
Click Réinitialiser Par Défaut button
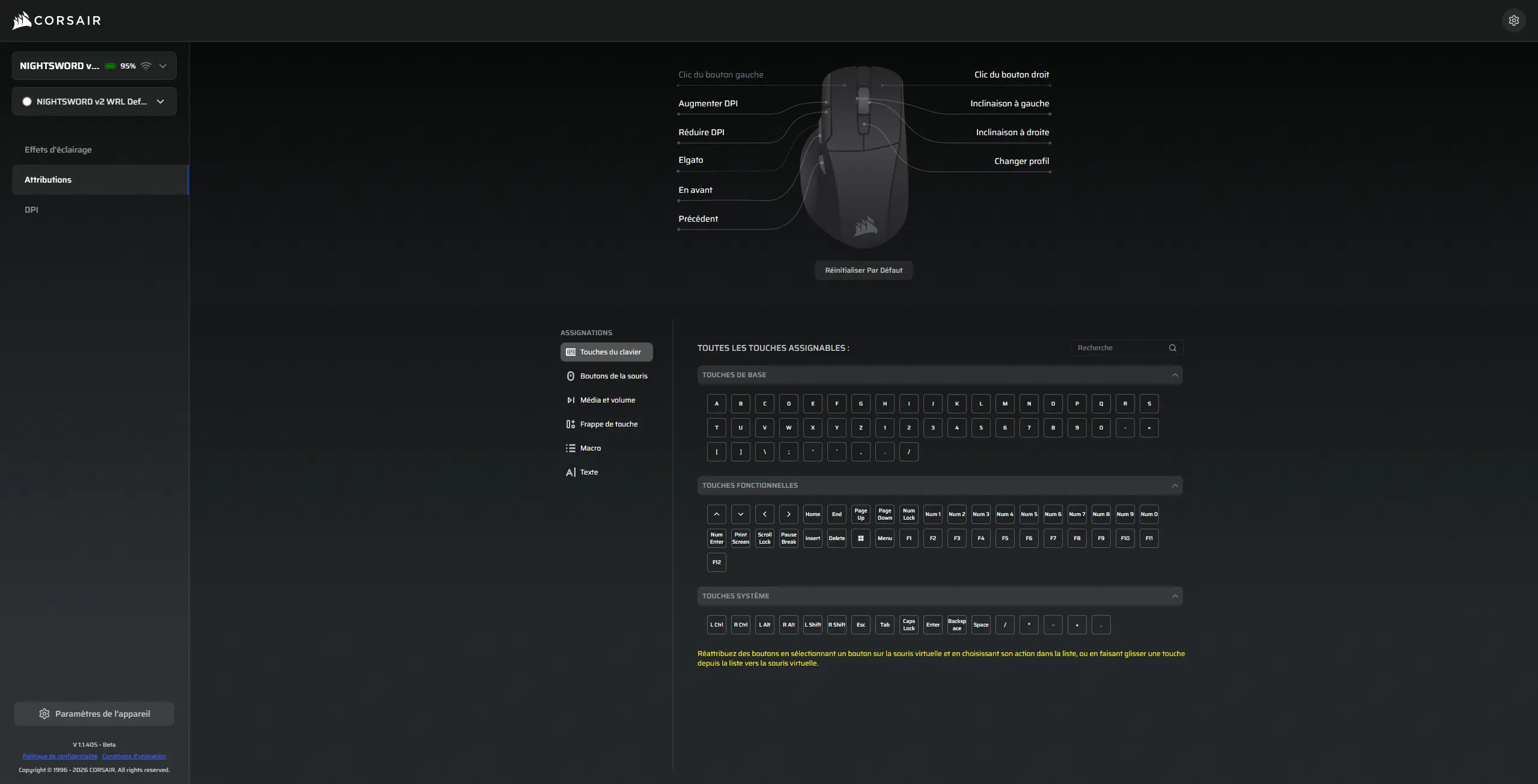click(863, 270)
